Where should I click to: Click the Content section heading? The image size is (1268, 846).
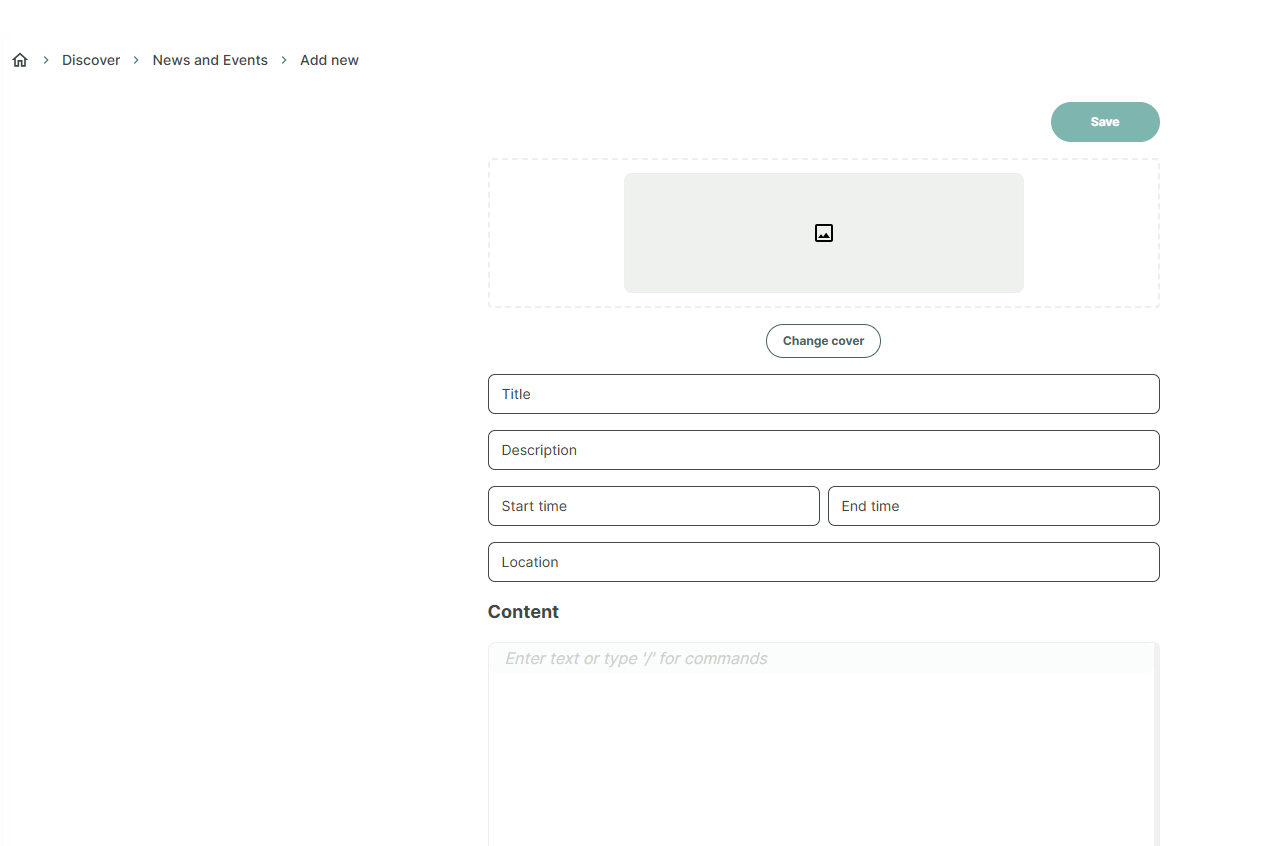tap(523, 612)
